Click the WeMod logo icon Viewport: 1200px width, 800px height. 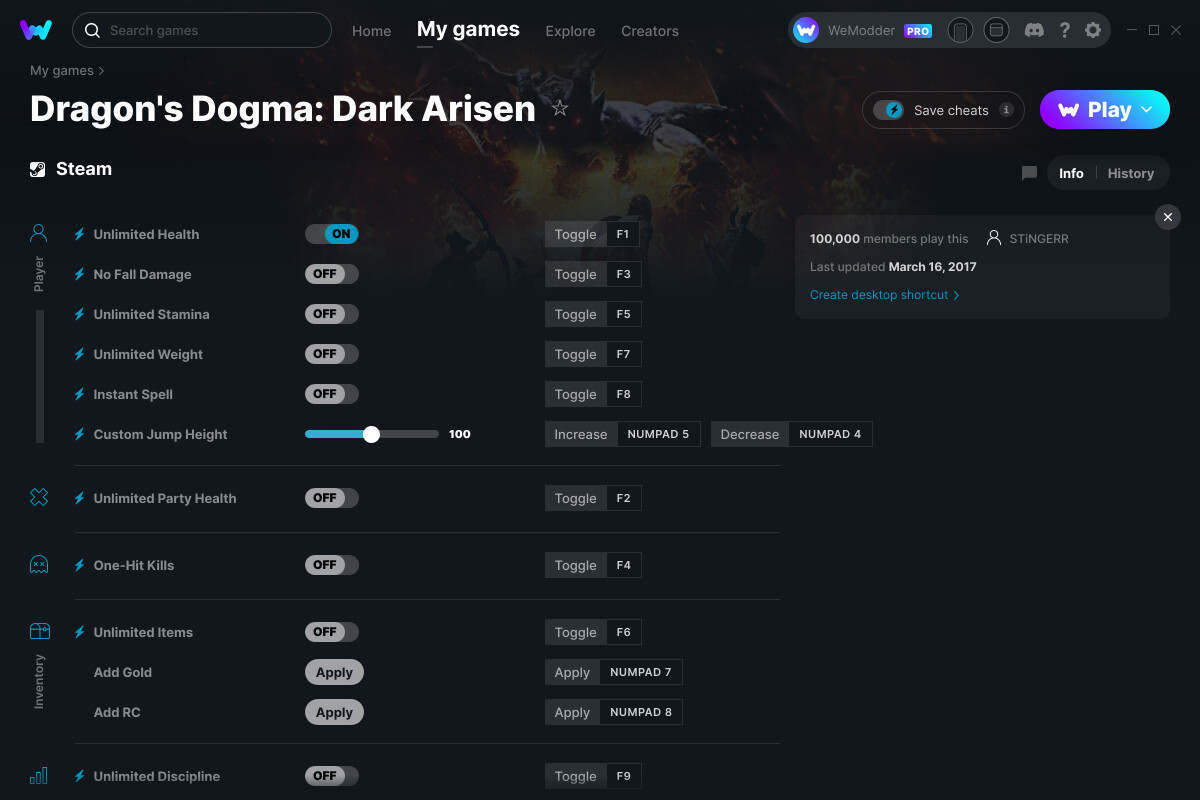click(x=36, y=30)
